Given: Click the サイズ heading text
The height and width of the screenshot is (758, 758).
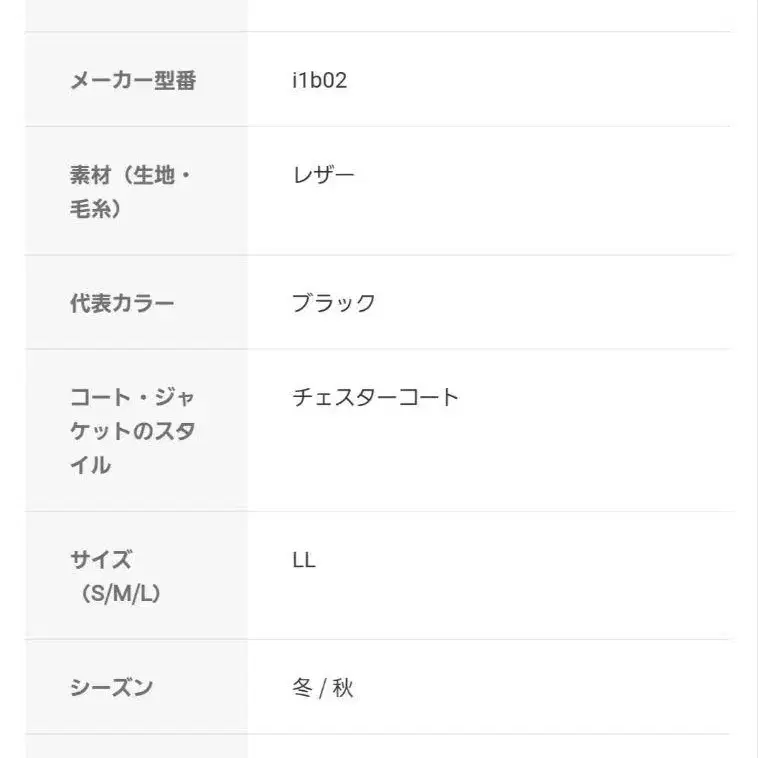Looking at the screenshot, I should click(x=100, y=559).
